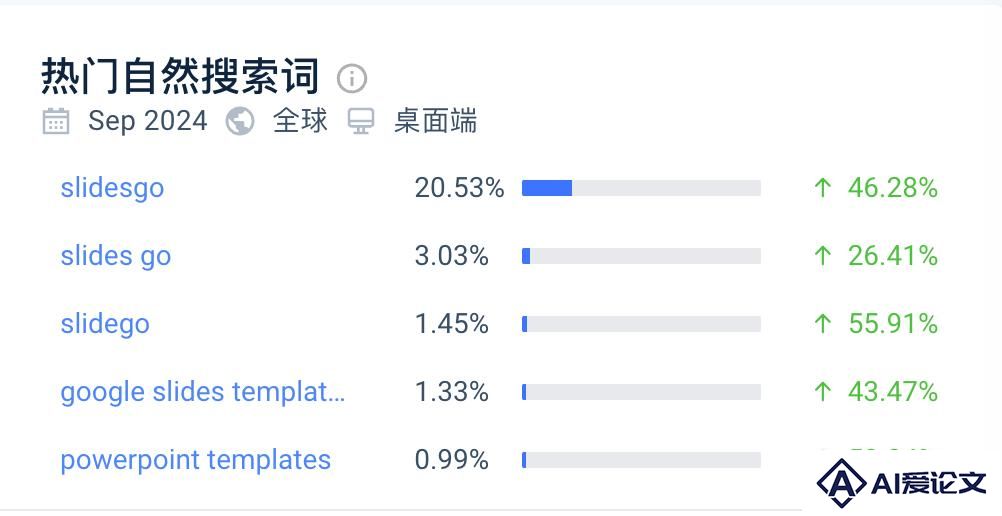This screenshot has height=516, width=1002.
Task: Click the info icon beside 热门自然搜索词
Action: tap(351, 79)
